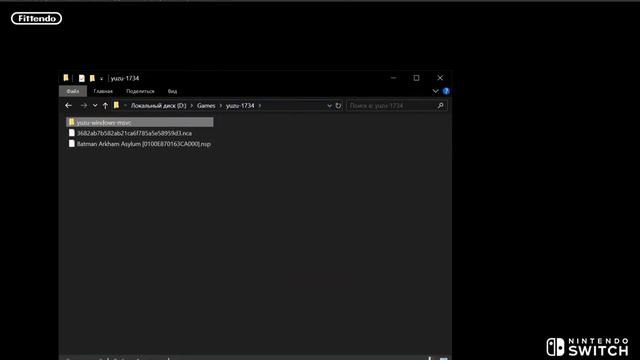This screenshot has height=360, width=640.
Task: Expand the address bar history dropdown
Action: pyautogui.click(x=329, y=106)
